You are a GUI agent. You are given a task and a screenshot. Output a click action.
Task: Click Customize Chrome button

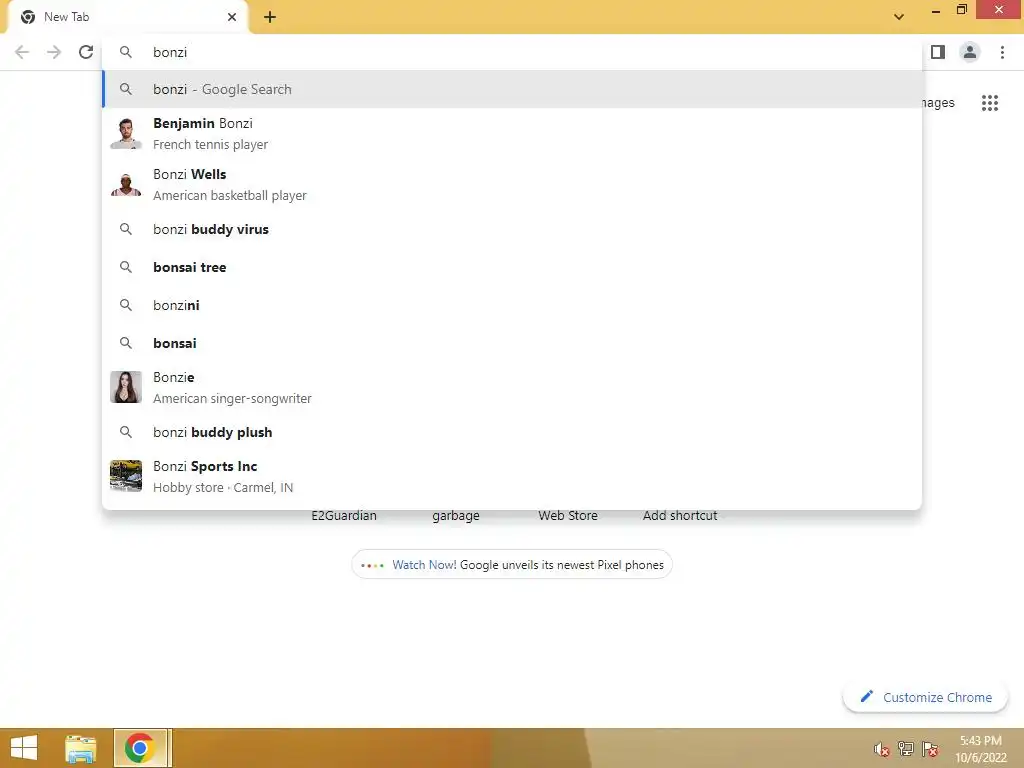926,697
